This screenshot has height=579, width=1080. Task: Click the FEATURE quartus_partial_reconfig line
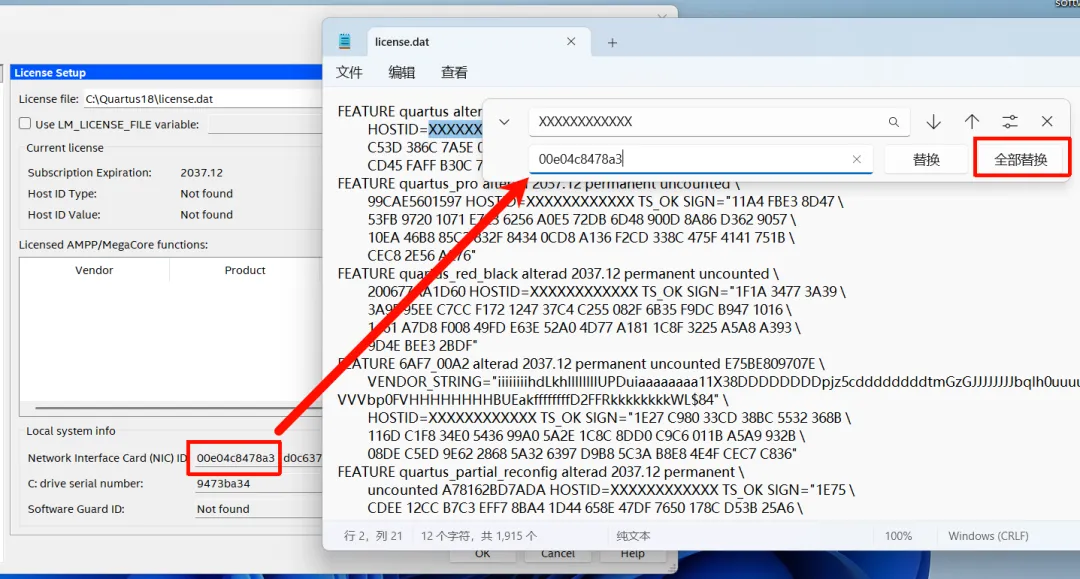(x=541, y=472)
